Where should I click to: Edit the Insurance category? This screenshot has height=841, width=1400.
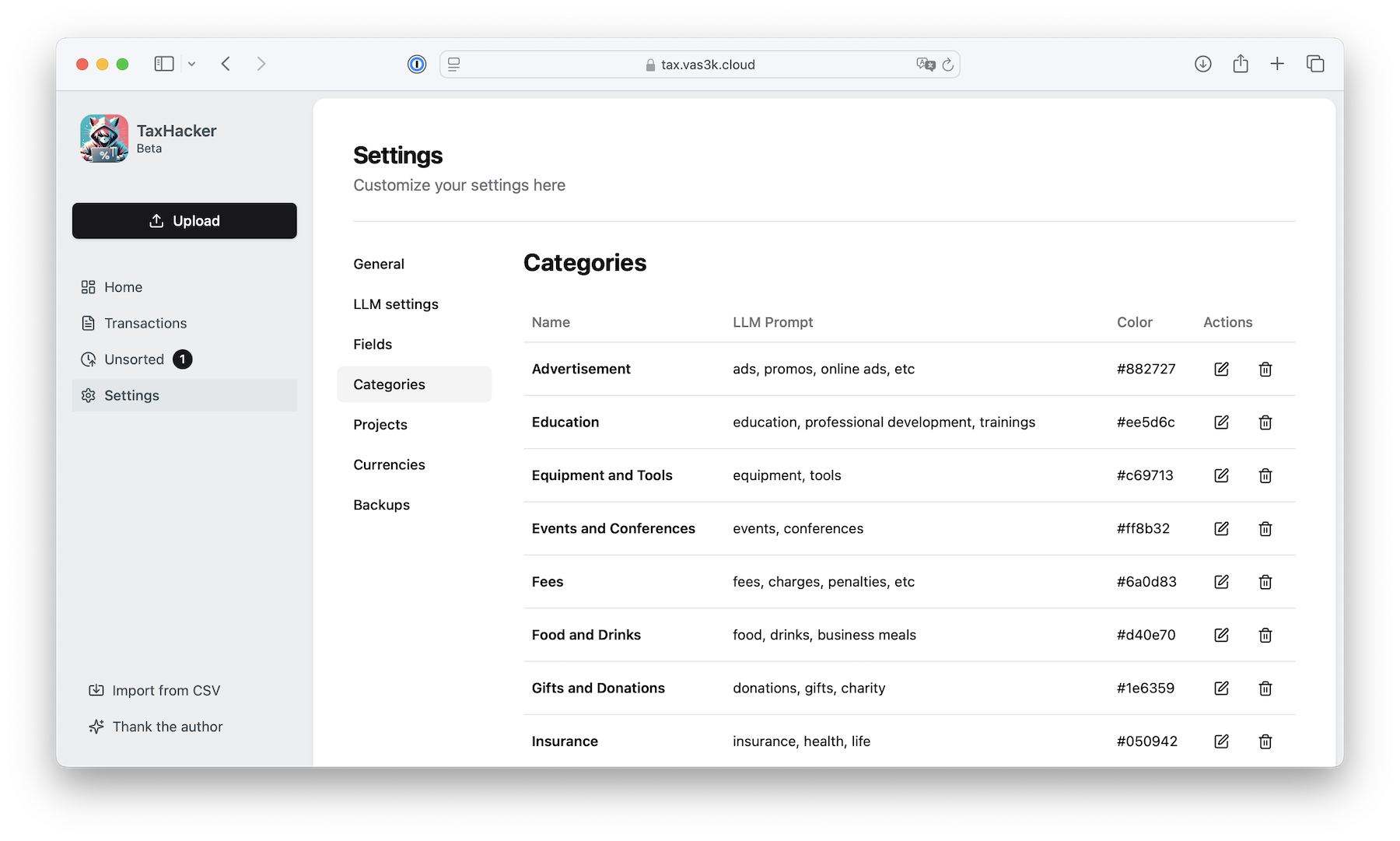click(1221, 741)
